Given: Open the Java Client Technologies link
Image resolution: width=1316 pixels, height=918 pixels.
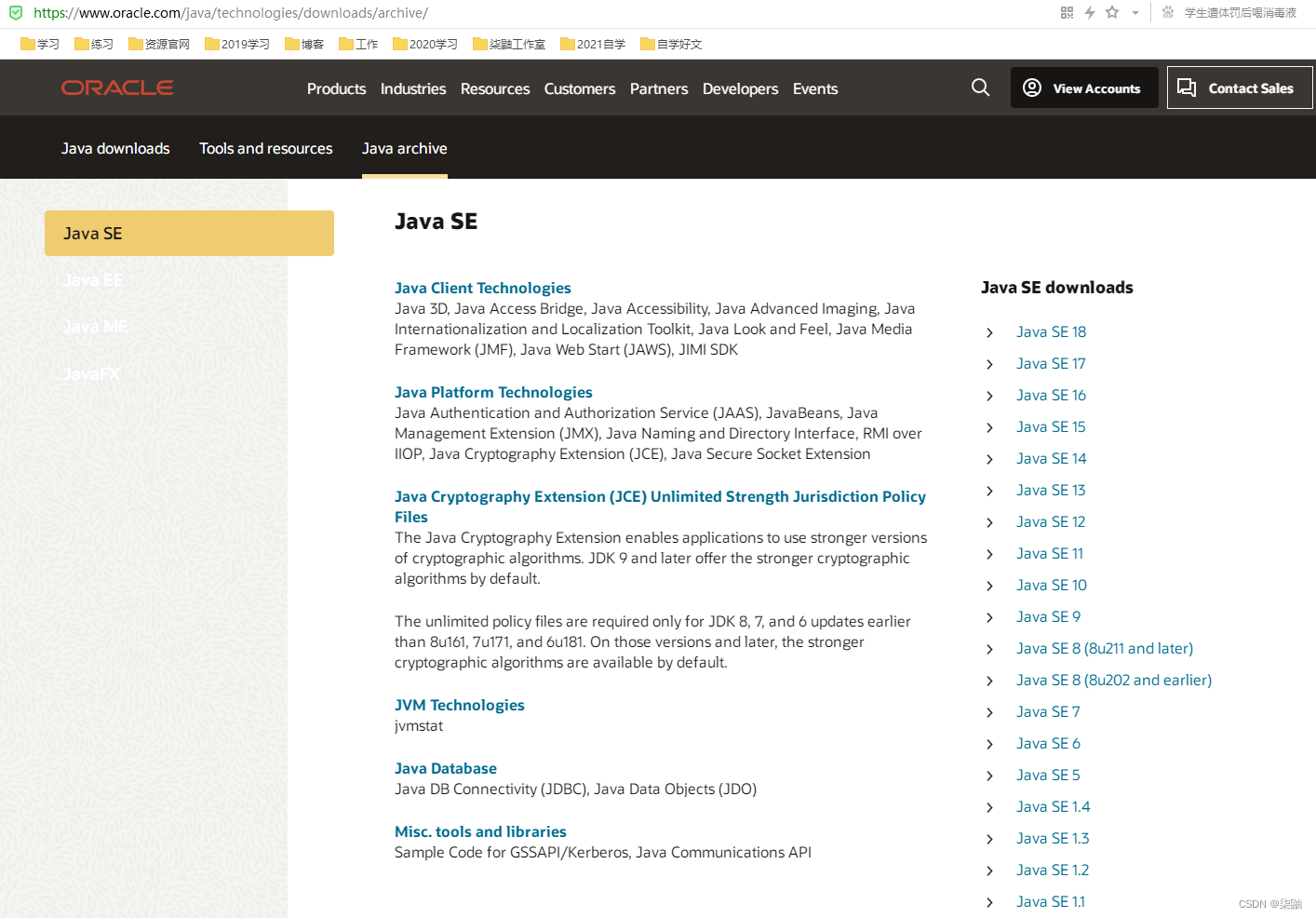Looking at the screenshot, I should [482, 288].
